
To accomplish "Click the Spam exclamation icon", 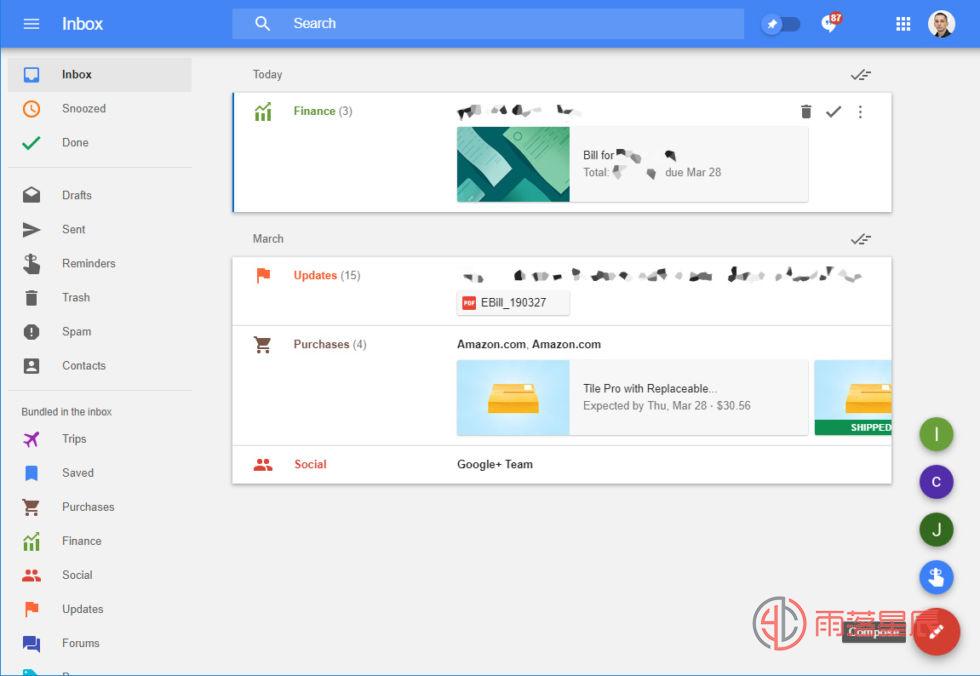I will click(x=31, y=332).
